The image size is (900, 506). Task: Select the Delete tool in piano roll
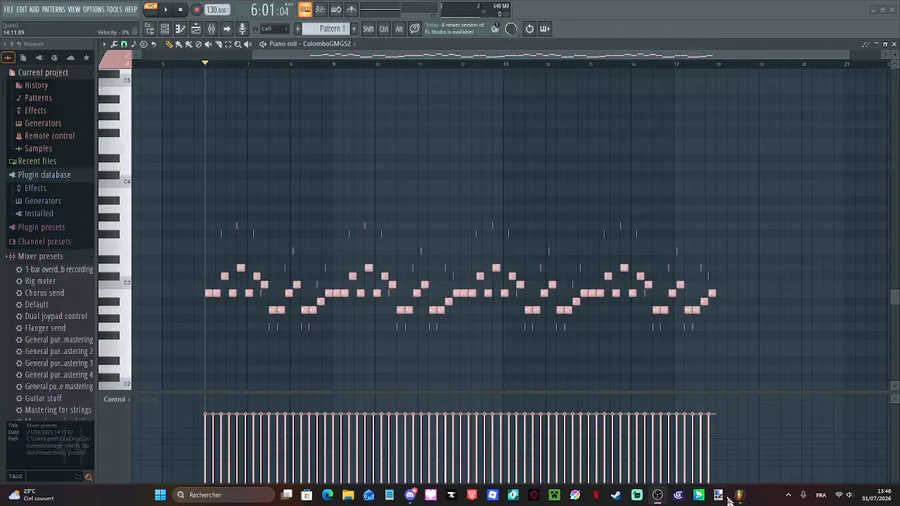click(x=198, y=44)
